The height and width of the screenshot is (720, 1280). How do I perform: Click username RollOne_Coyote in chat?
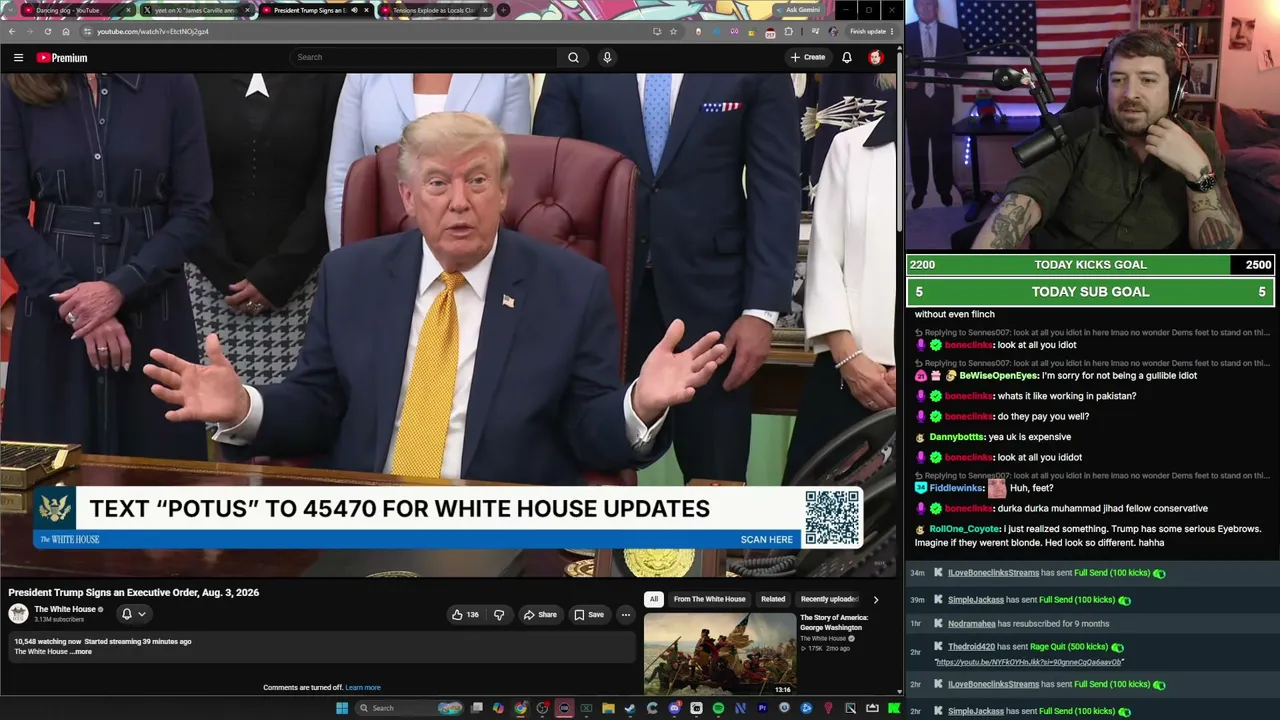(x=965, y=529)
